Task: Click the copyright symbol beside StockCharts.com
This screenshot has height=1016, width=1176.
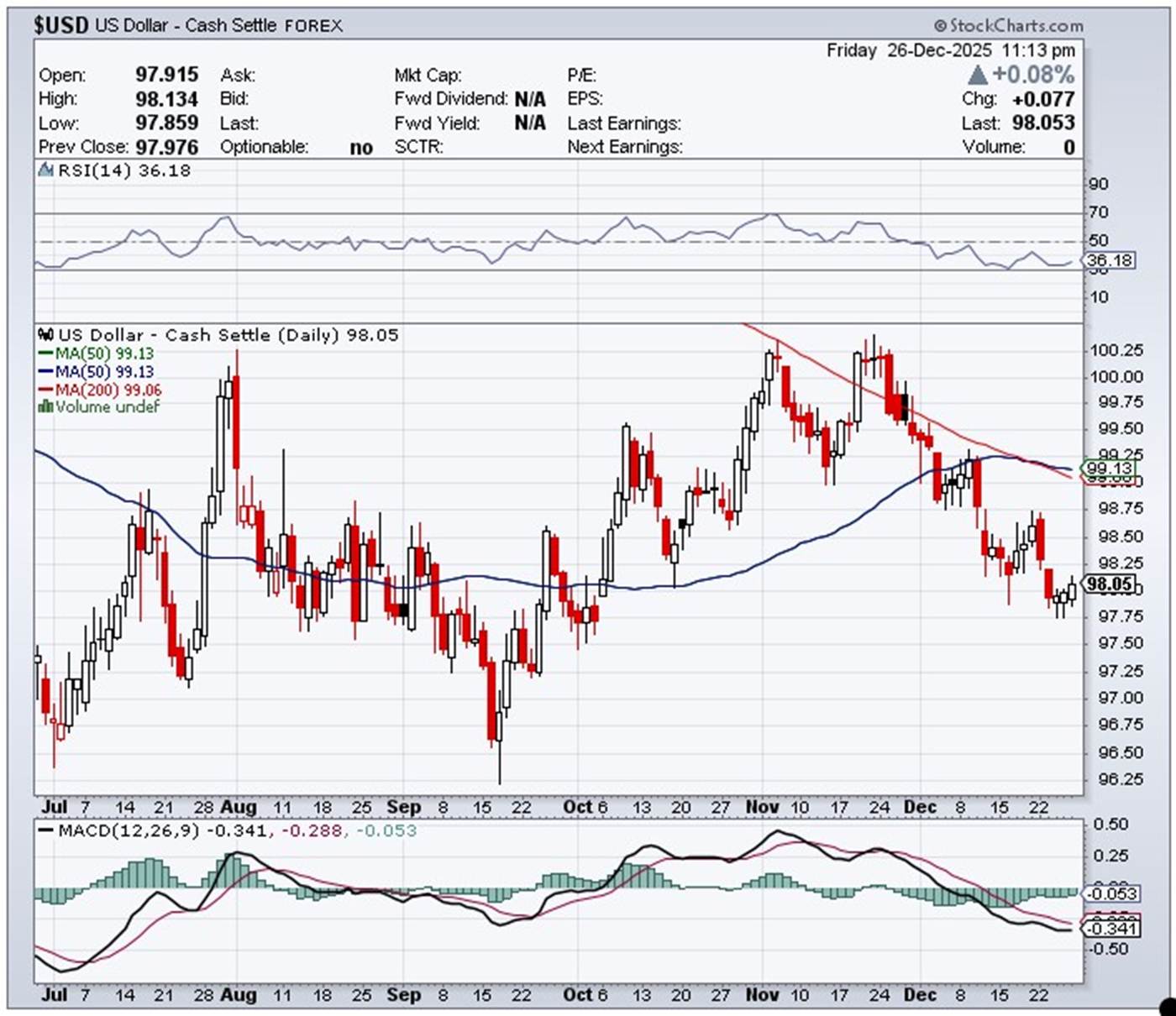Action: 940,26
